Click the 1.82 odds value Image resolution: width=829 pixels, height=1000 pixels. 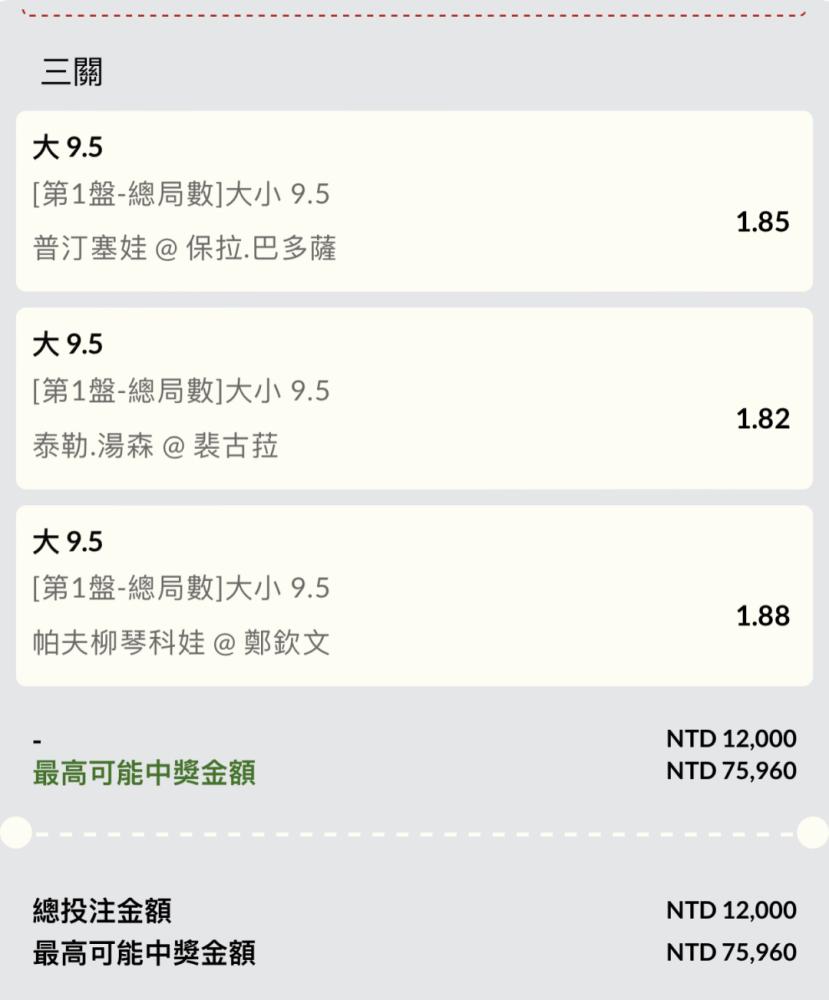[x=763, y=419]
